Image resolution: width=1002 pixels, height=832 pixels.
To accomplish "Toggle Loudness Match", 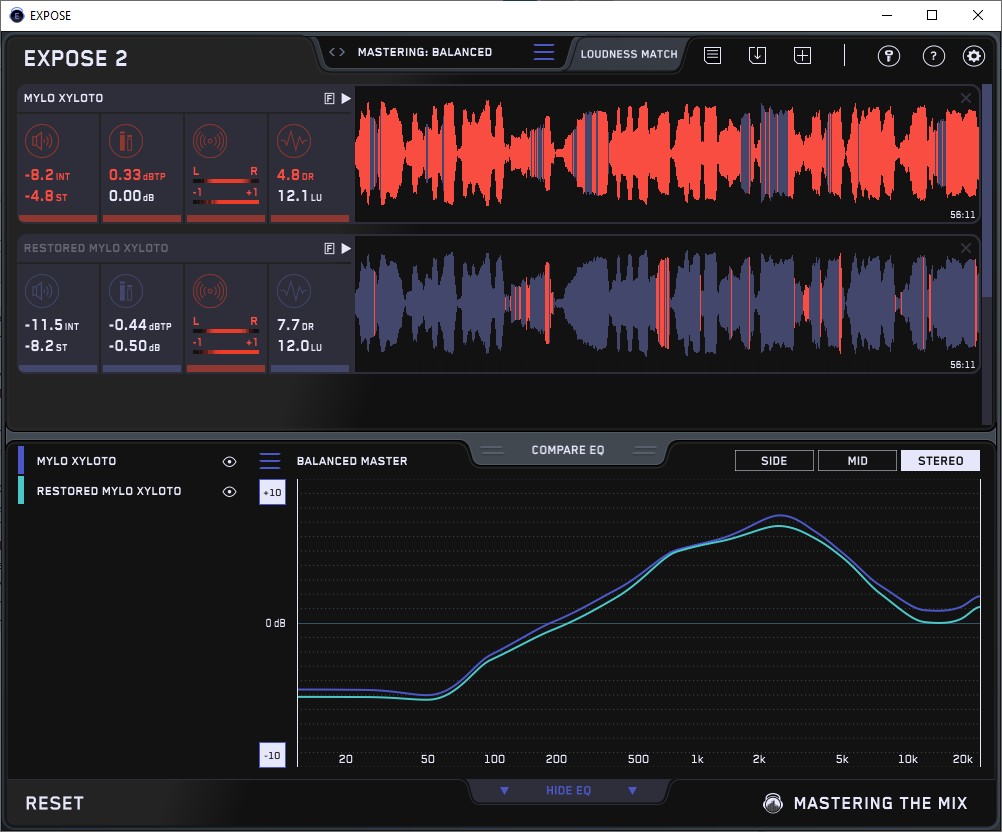I will pyautogui.click(x=629, y=54).
